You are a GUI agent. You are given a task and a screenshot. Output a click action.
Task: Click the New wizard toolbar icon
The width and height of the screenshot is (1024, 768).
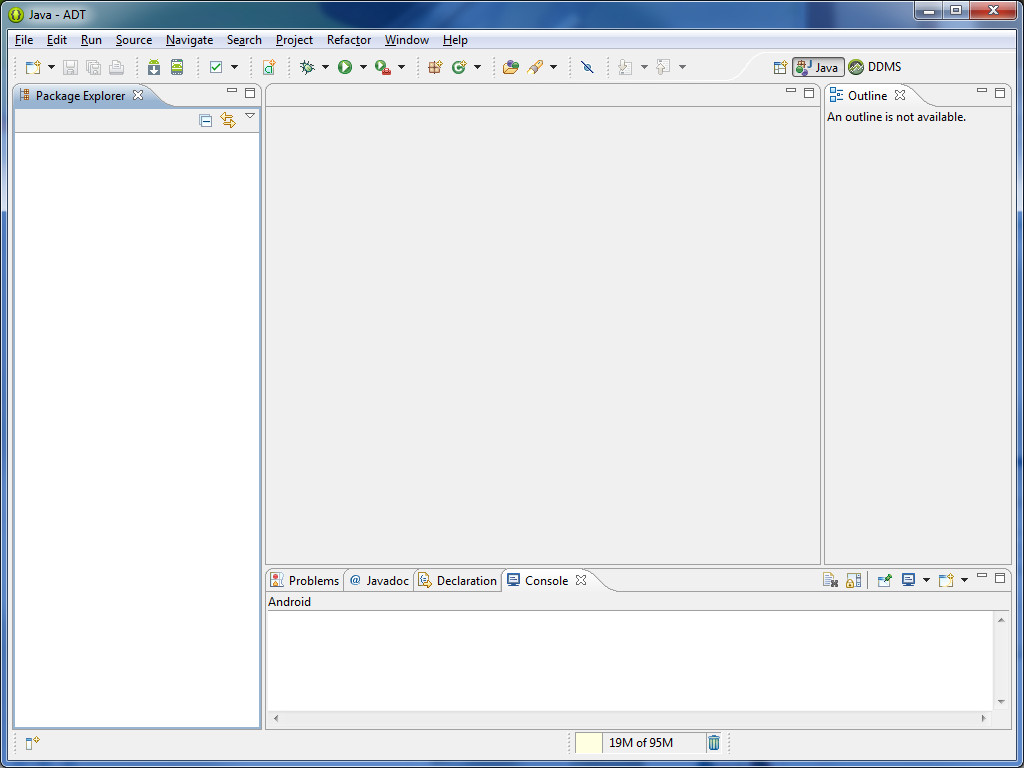(33, 67)
